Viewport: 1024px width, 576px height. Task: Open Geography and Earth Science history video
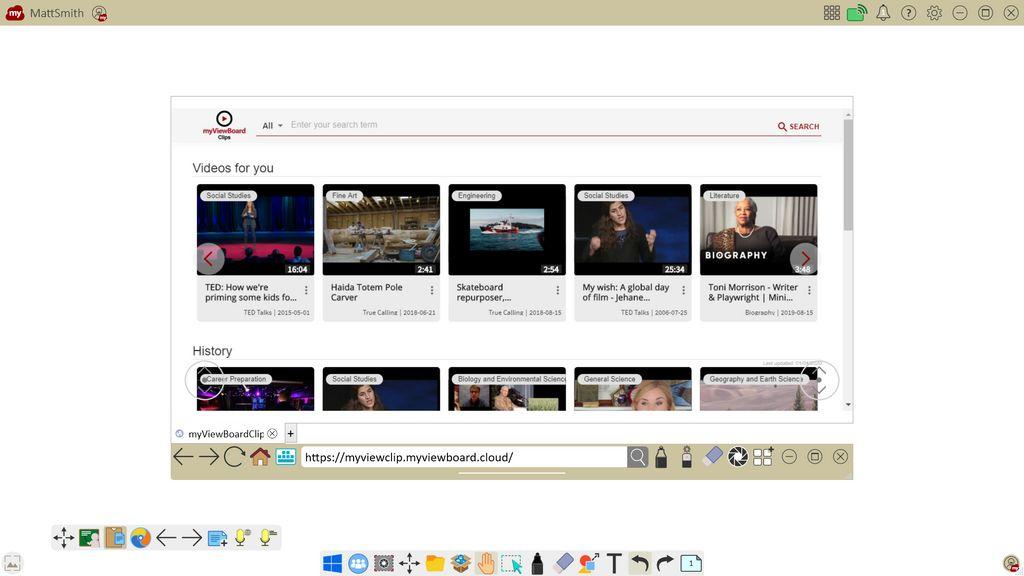tap(758, 389)
